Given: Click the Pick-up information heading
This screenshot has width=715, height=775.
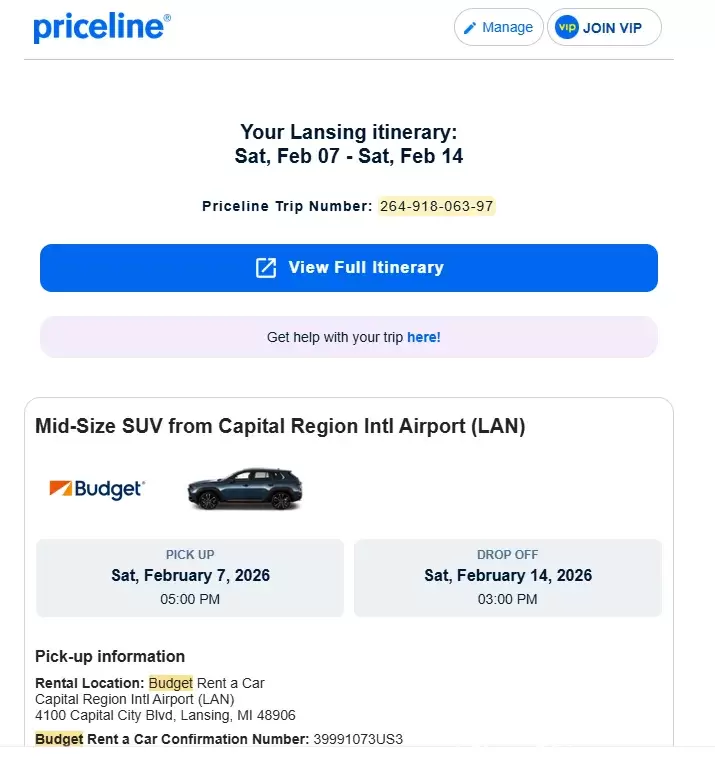Looking at the screenshot, I should tap(110, 656).
